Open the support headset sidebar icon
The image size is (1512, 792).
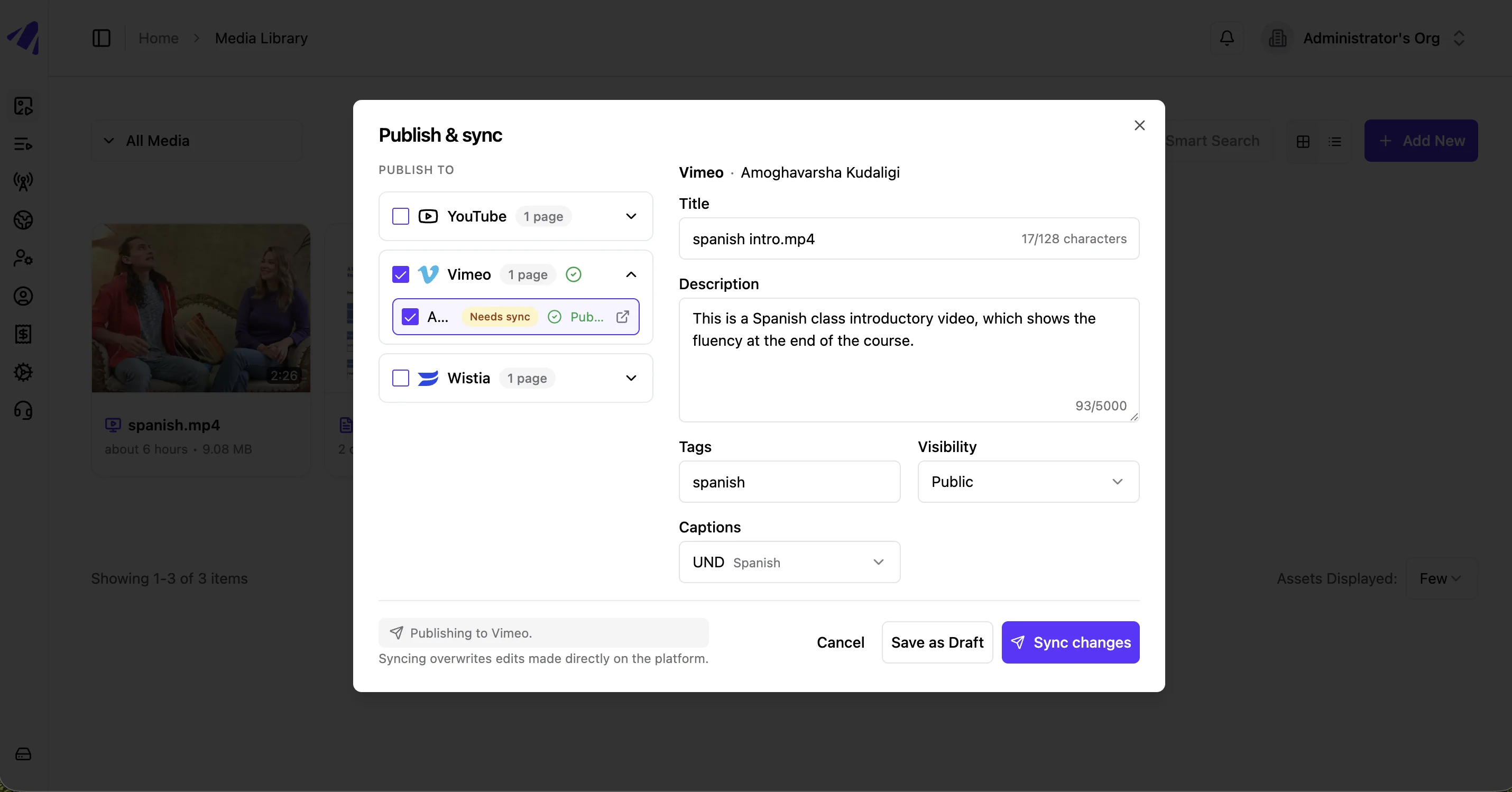click(23, 410)
